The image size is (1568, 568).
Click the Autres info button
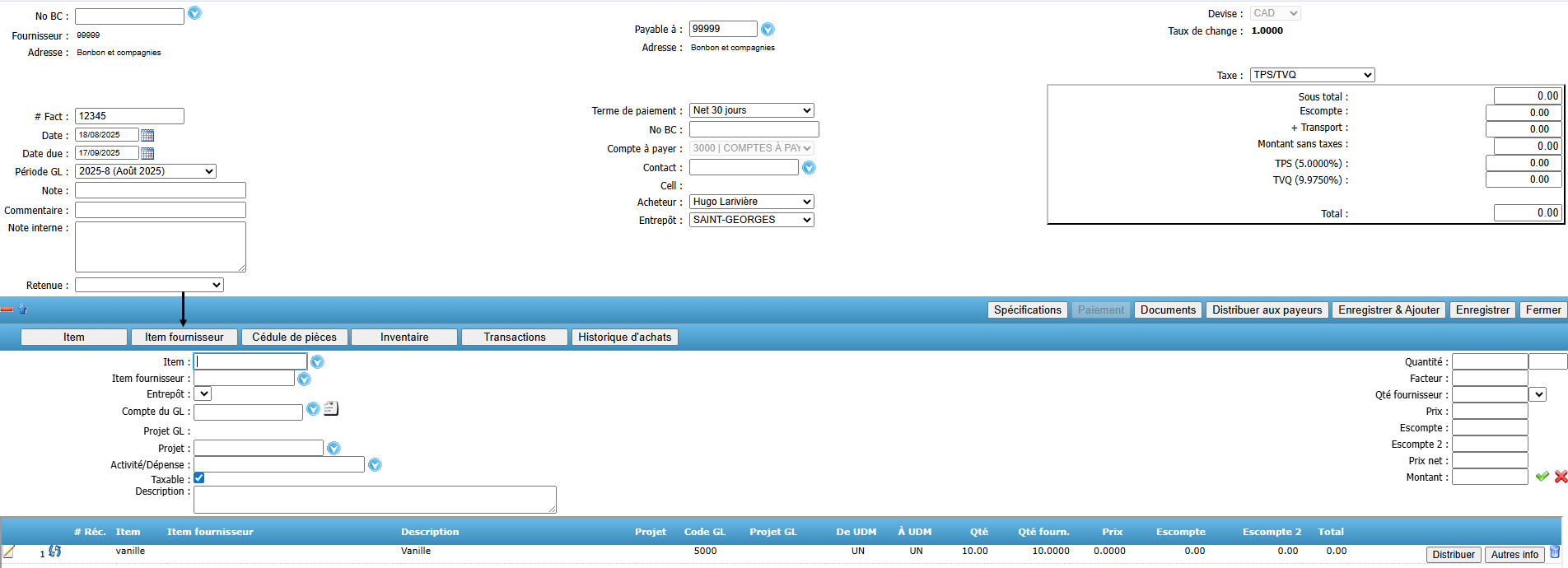pos(1514,555)
